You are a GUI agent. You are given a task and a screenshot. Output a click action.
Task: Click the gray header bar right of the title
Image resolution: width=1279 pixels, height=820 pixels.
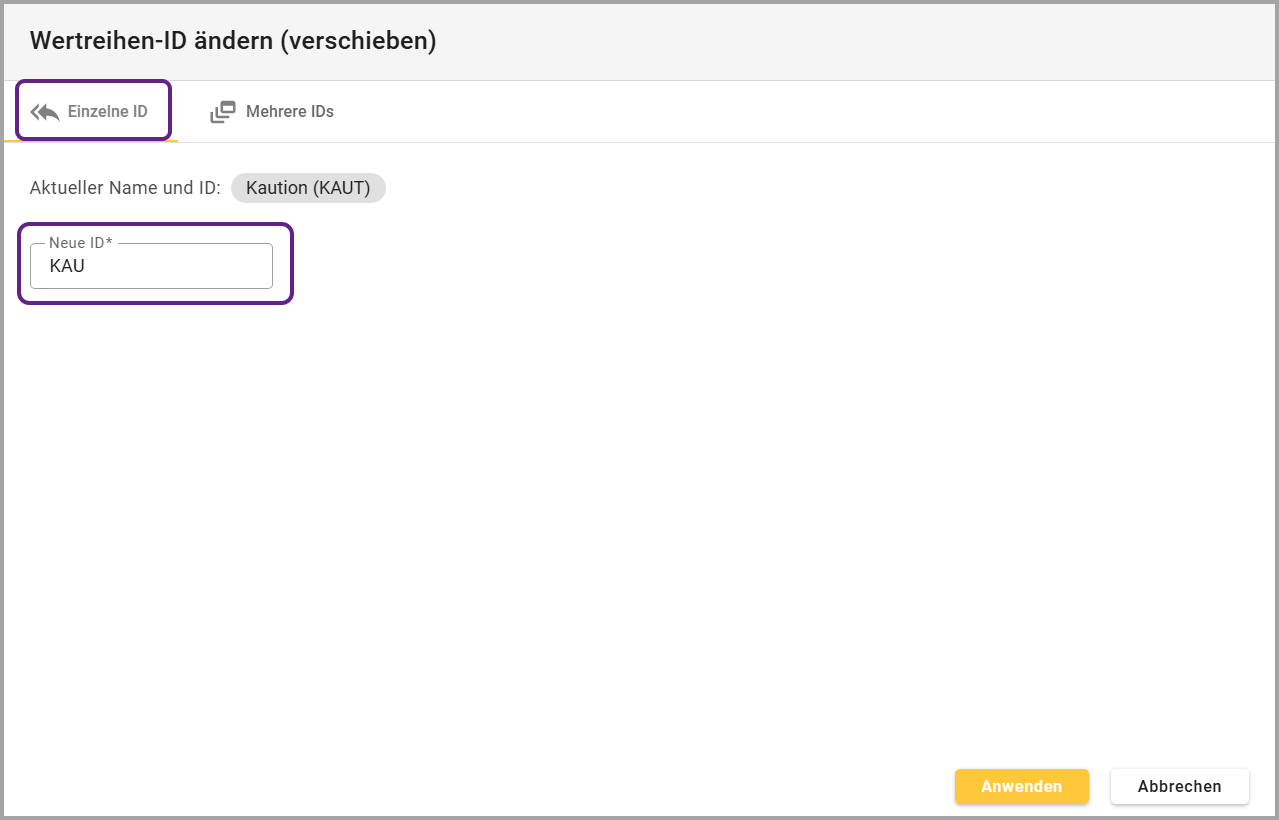coord(850,41)
